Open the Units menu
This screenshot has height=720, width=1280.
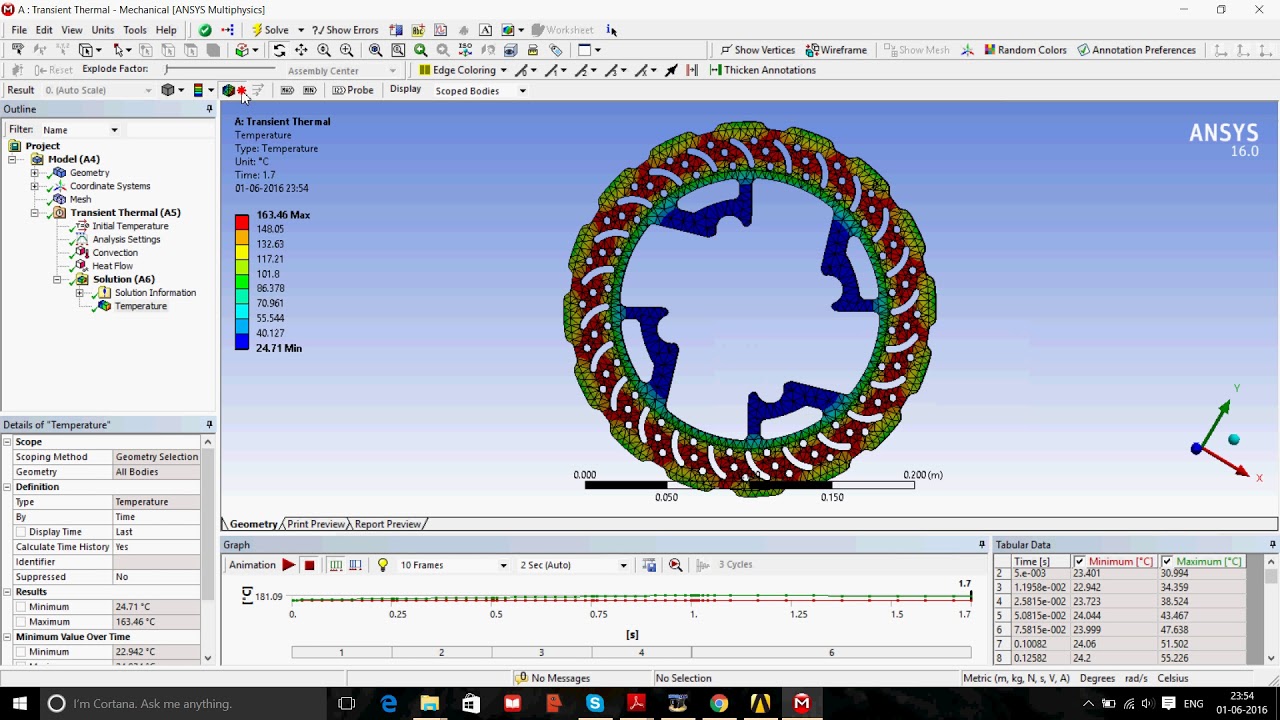click(102, 30)
